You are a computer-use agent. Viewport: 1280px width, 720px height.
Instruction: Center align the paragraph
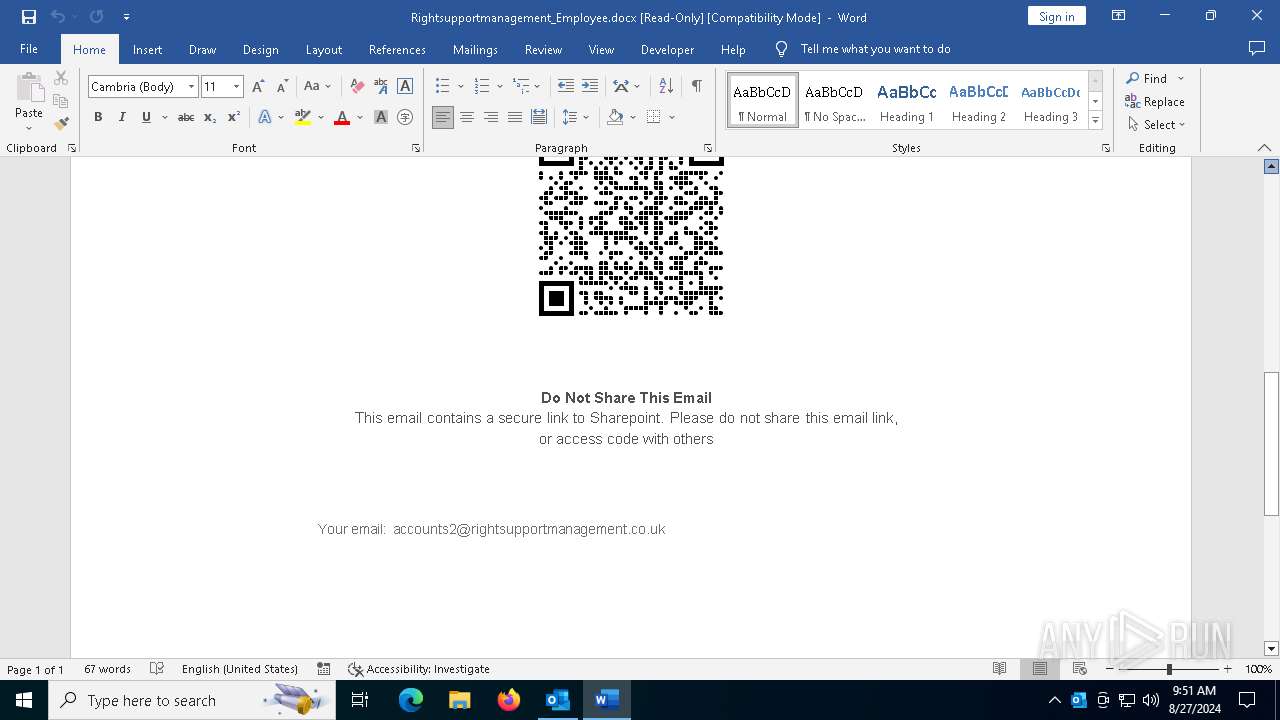click(467, 117)
